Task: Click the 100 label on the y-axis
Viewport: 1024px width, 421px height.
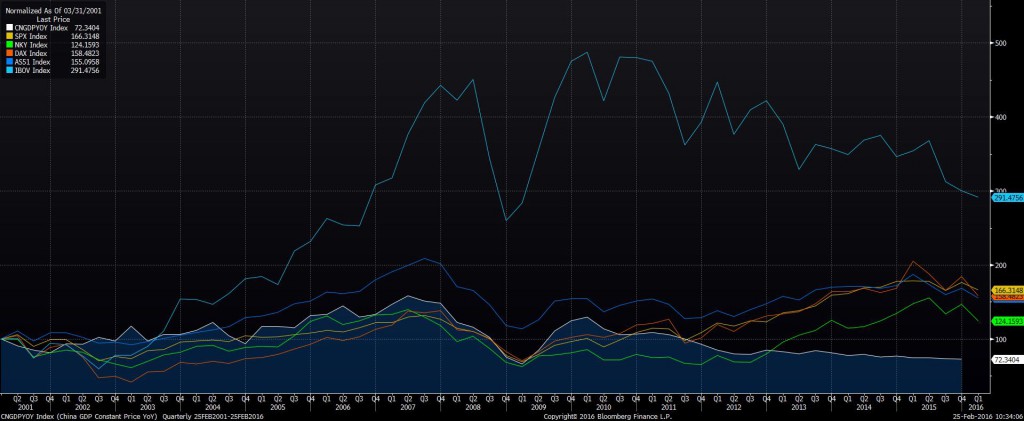Action: coord(1000,339)
